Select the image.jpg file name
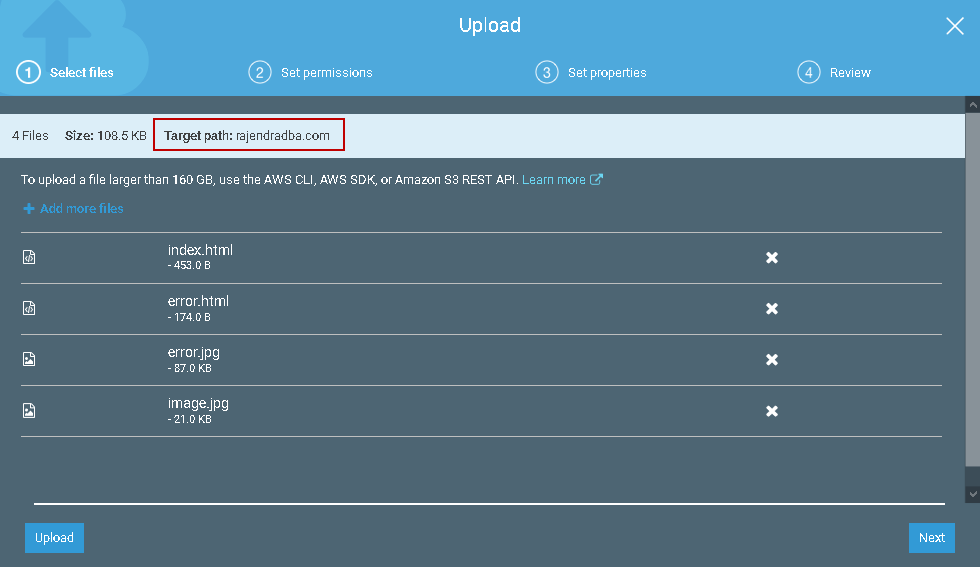Viewport: 980px width, 567px height. (x=198, y=404)
